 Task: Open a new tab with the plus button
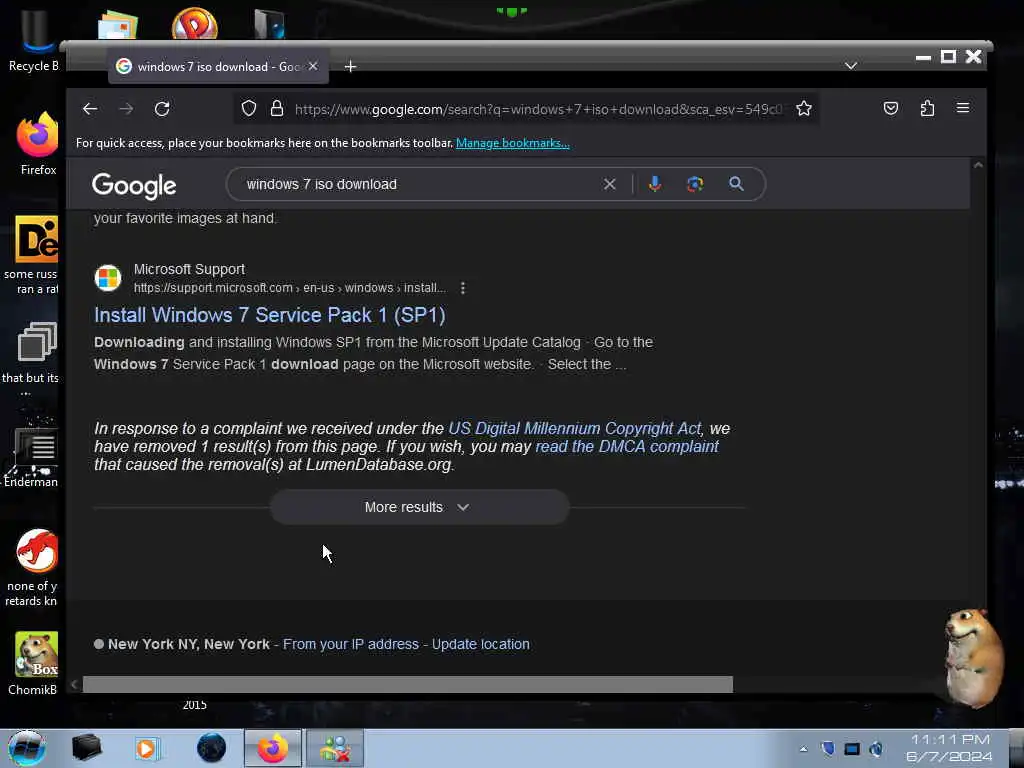350,67
